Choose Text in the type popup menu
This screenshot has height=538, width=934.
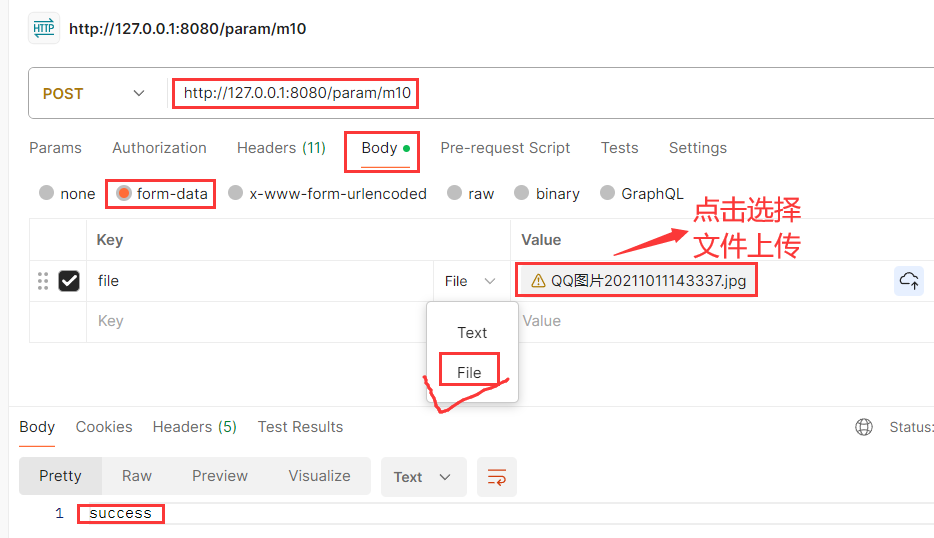[472, 332]
